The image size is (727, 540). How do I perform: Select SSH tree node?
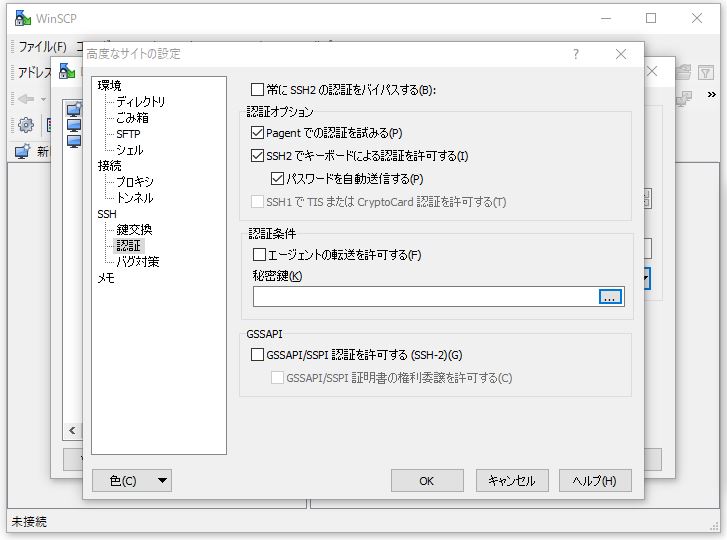pos(107,214)
